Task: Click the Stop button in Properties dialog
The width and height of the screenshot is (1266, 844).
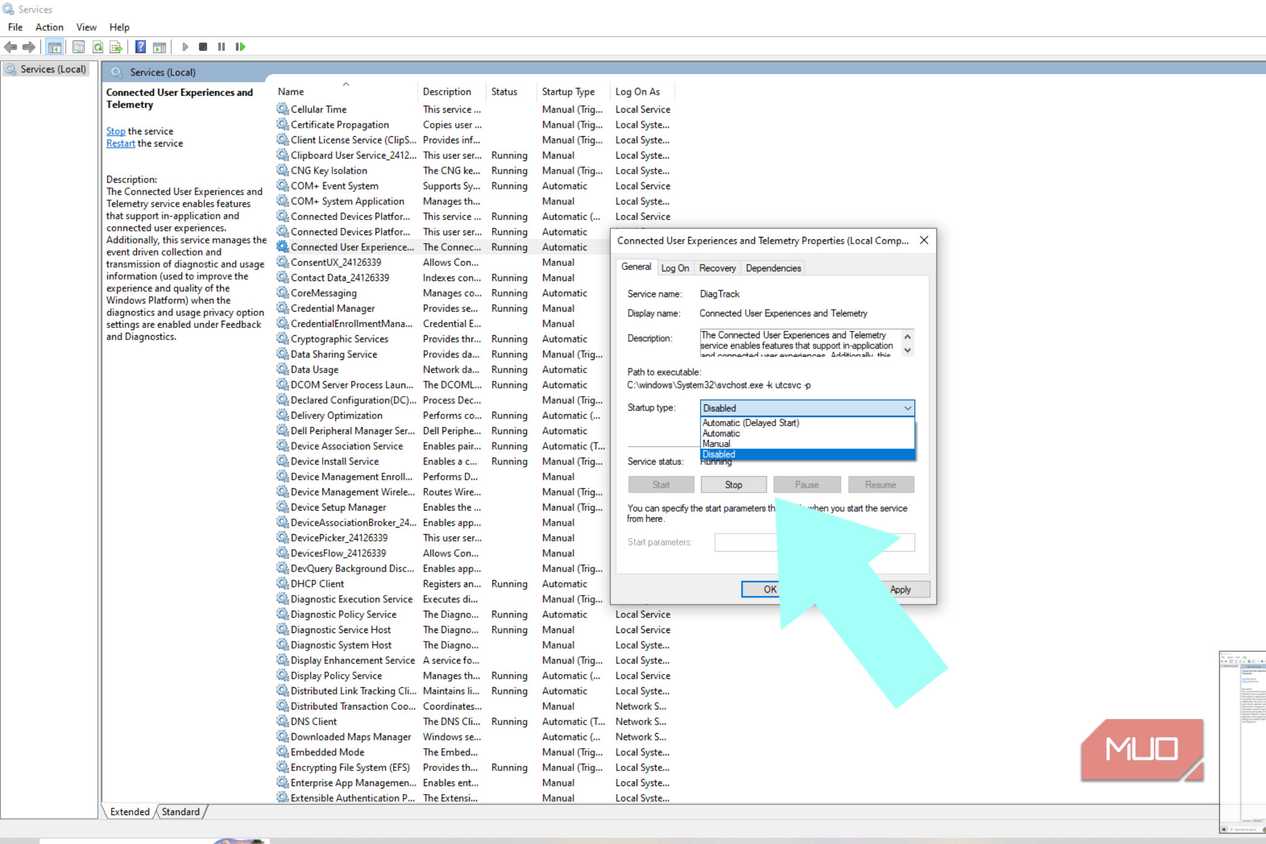Action: [x=734, y=485]
